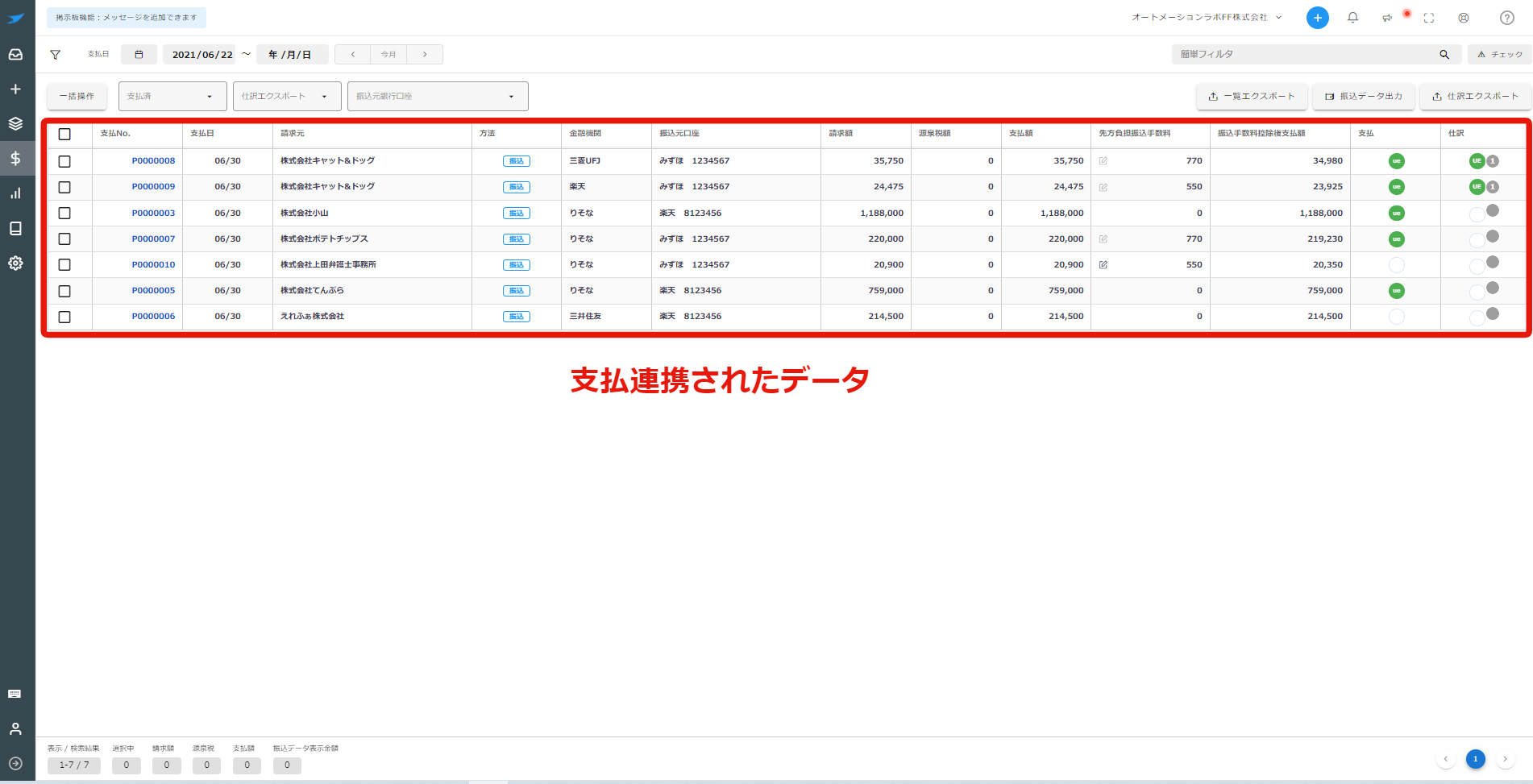
Task: Check the row P0000007 checkbox
Action: (64, 239)
